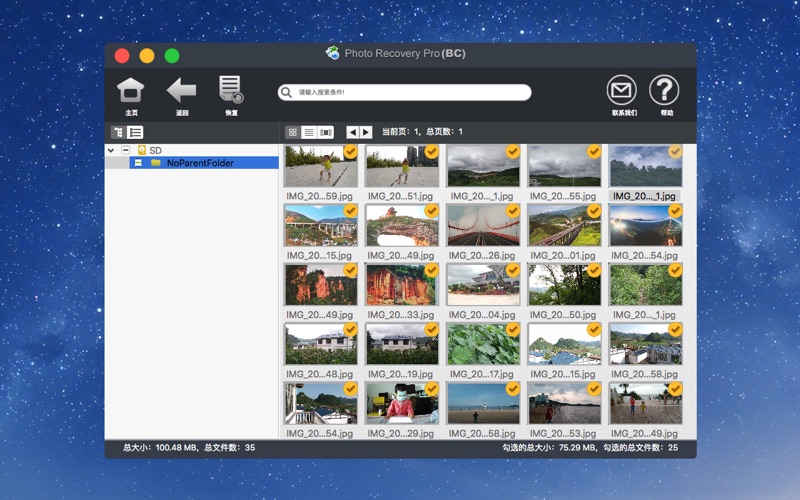Viewport: 800px width, 500px height.
Task: Switch to thumbnail grid view icon
Action: 293,132
